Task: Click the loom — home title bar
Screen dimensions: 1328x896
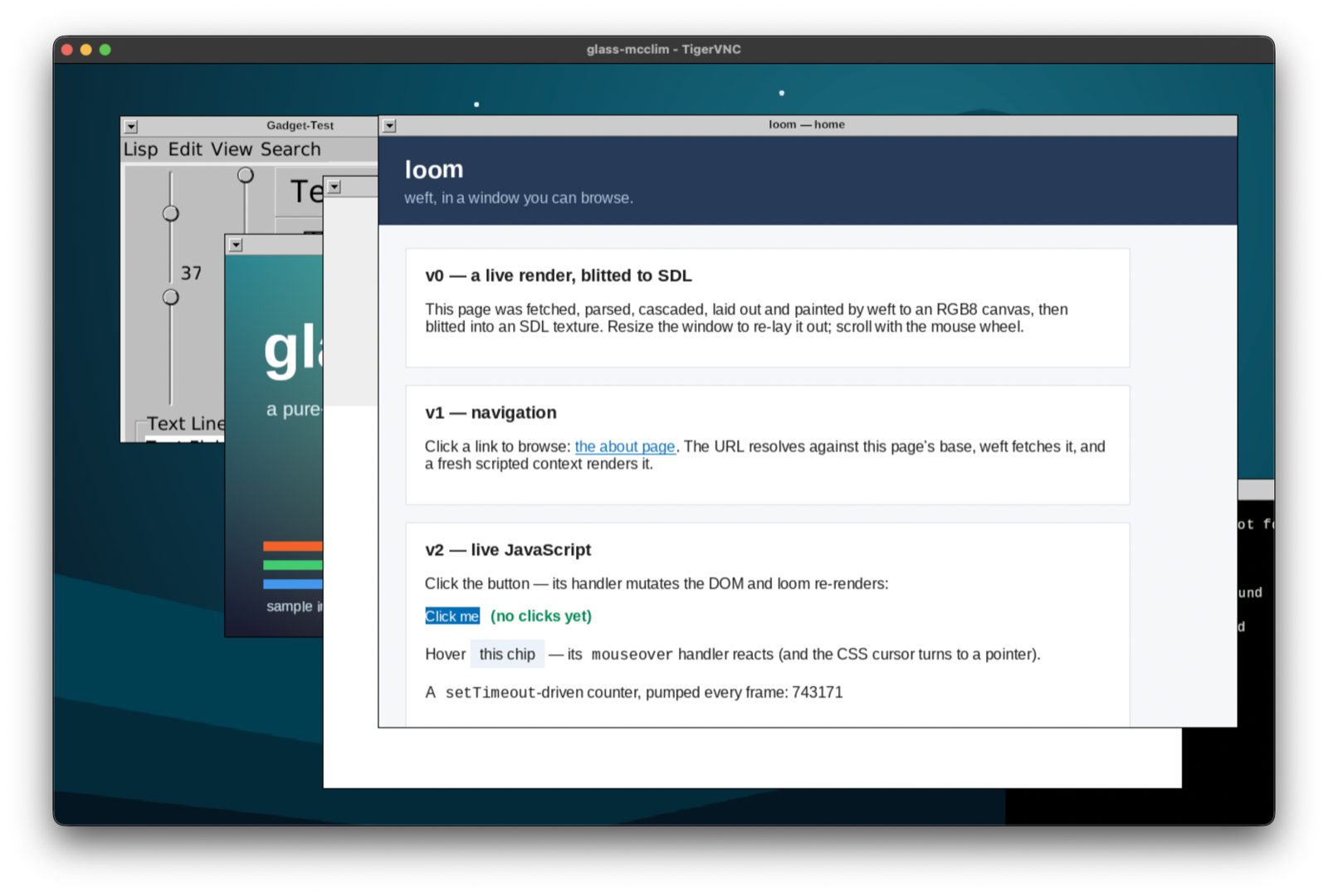Action: click(808, 125)
